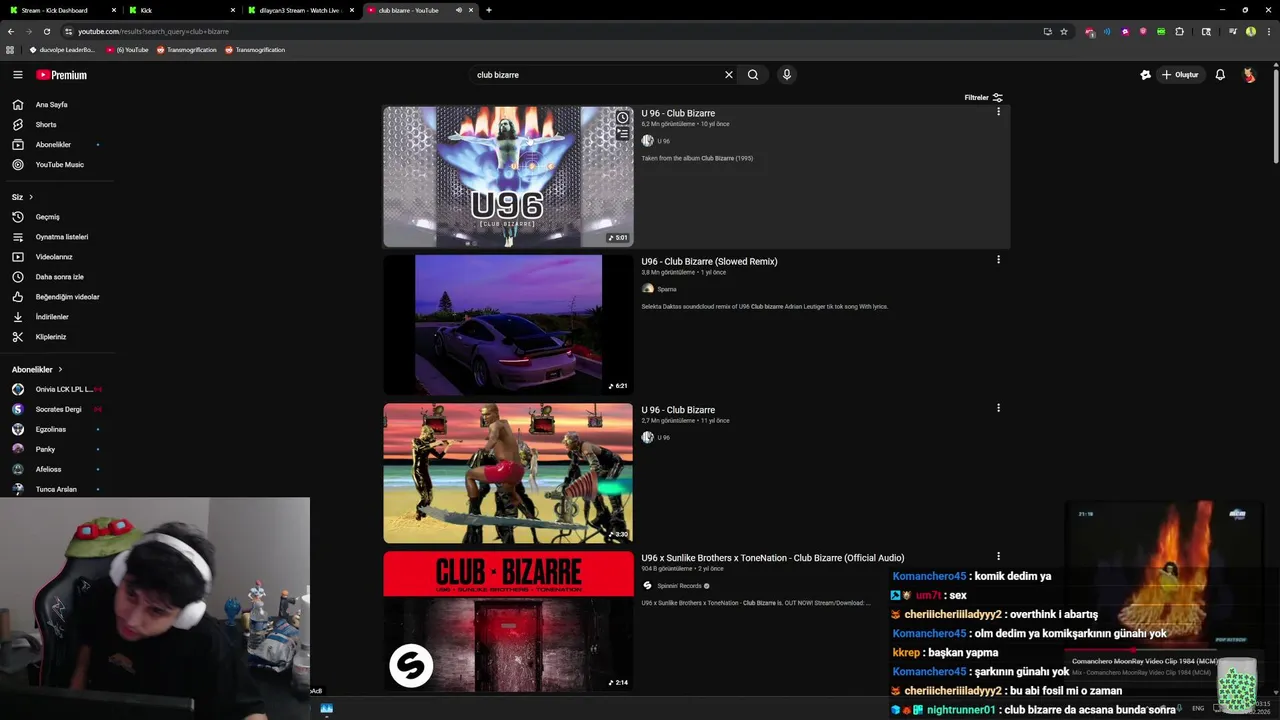The width and height of the screenshot is (1280, 720).
Task: Open more options for first U 96 result
Action: coord(998,112)
